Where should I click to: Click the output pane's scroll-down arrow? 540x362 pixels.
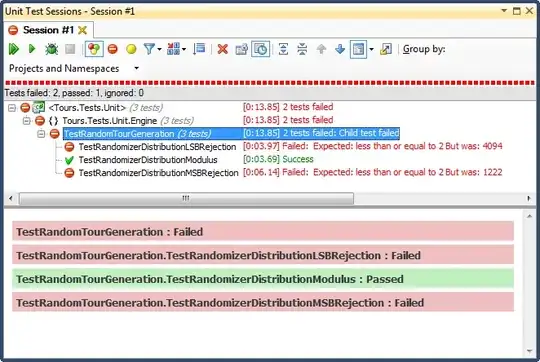tap(529, 351)
